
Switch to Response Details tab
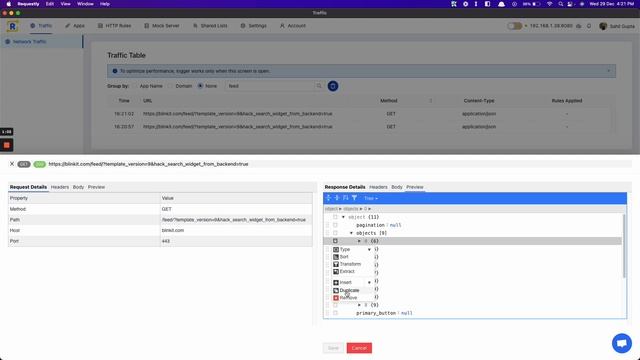[345, 187]
